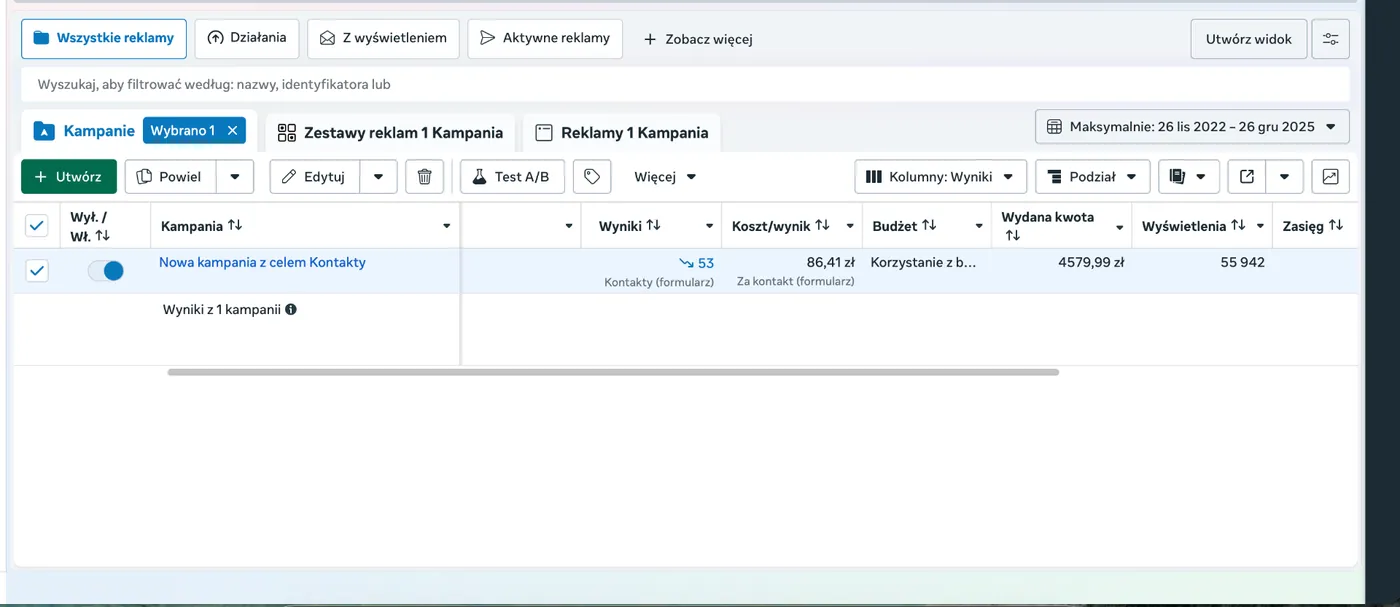Click the tag label icon
Screen dimensions: 1400x607
click(592, 177)
